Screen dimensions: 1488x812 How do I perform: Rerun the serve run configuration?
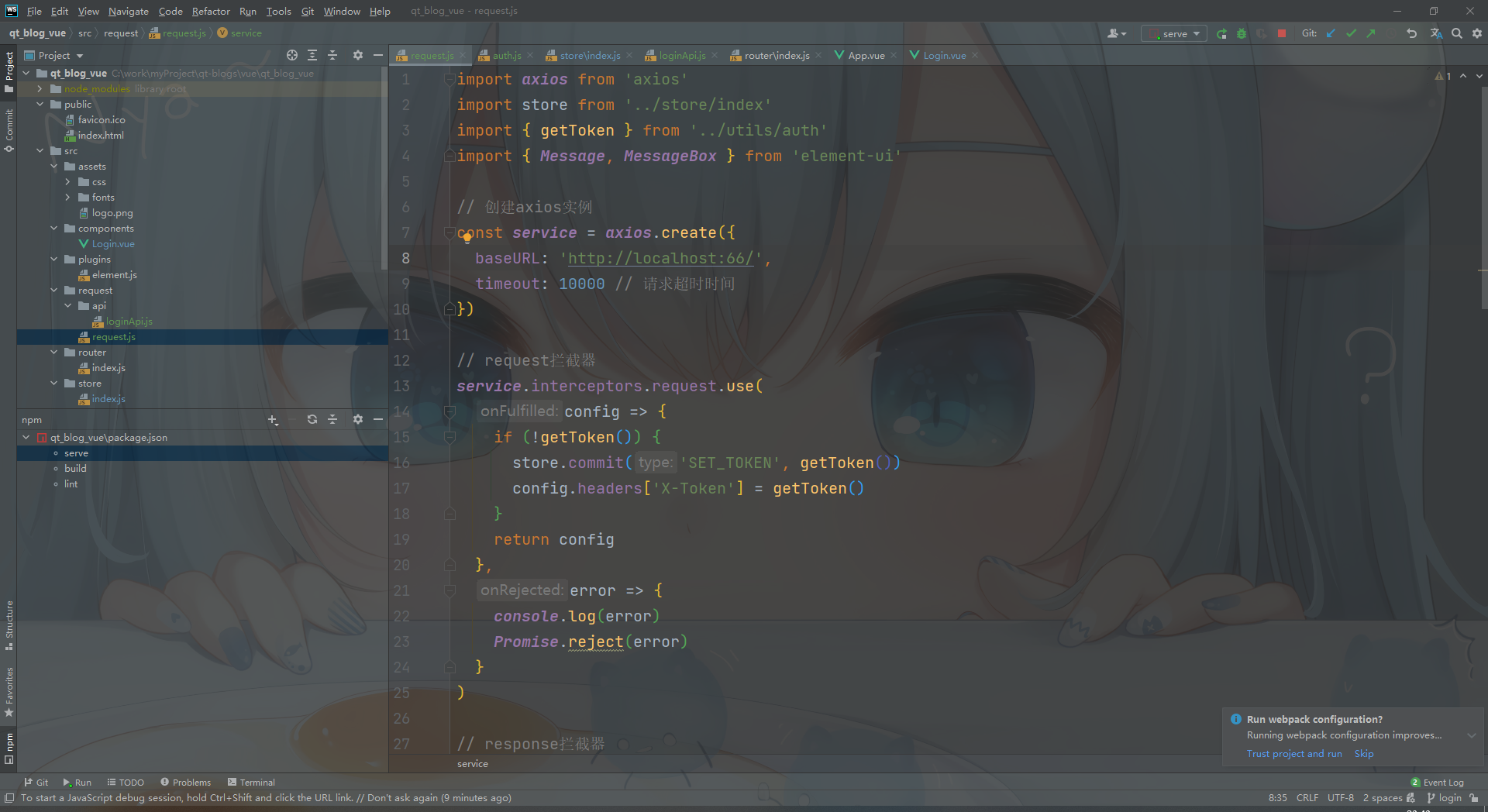pyautogui.click(x=1221, y=33)
